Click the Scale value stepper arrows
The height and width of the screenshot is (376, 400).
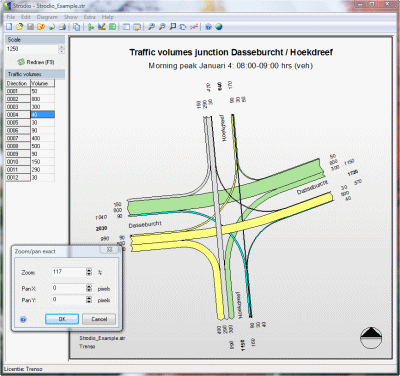pos(62,49)
